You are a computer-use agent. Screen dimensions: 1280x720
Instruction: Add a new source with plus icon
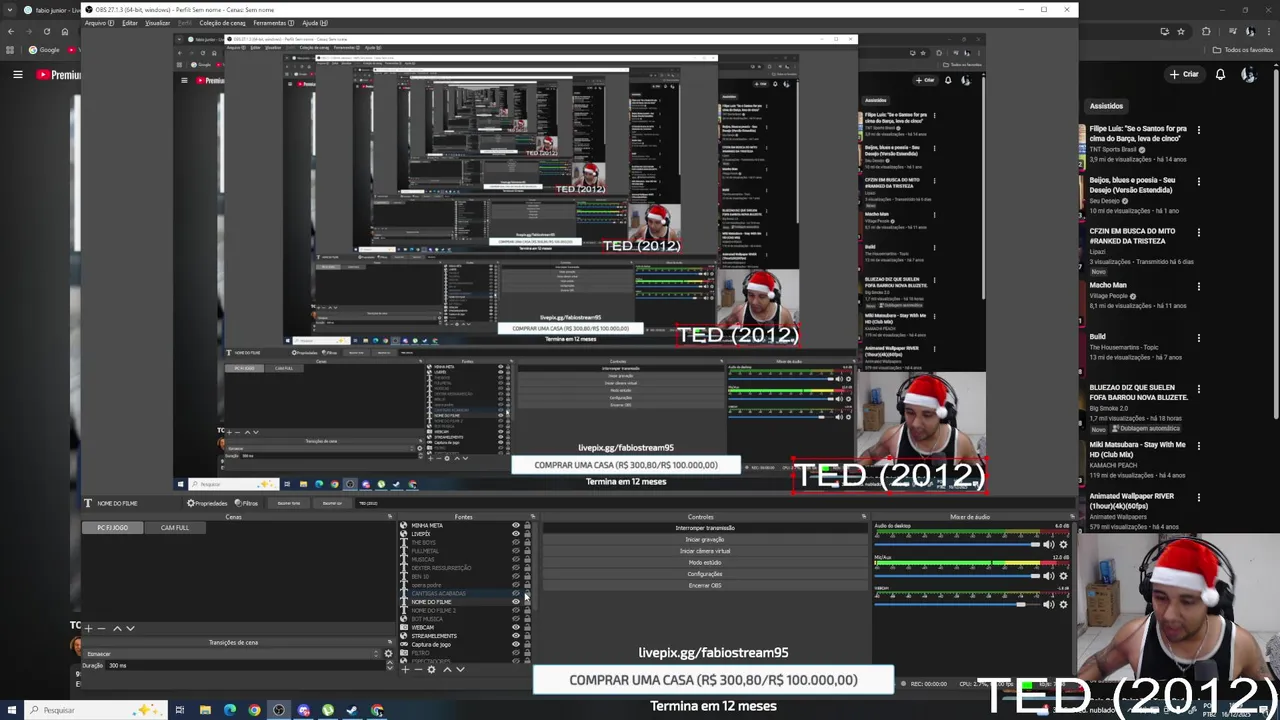pyautogui.click(x=404, y=669)
